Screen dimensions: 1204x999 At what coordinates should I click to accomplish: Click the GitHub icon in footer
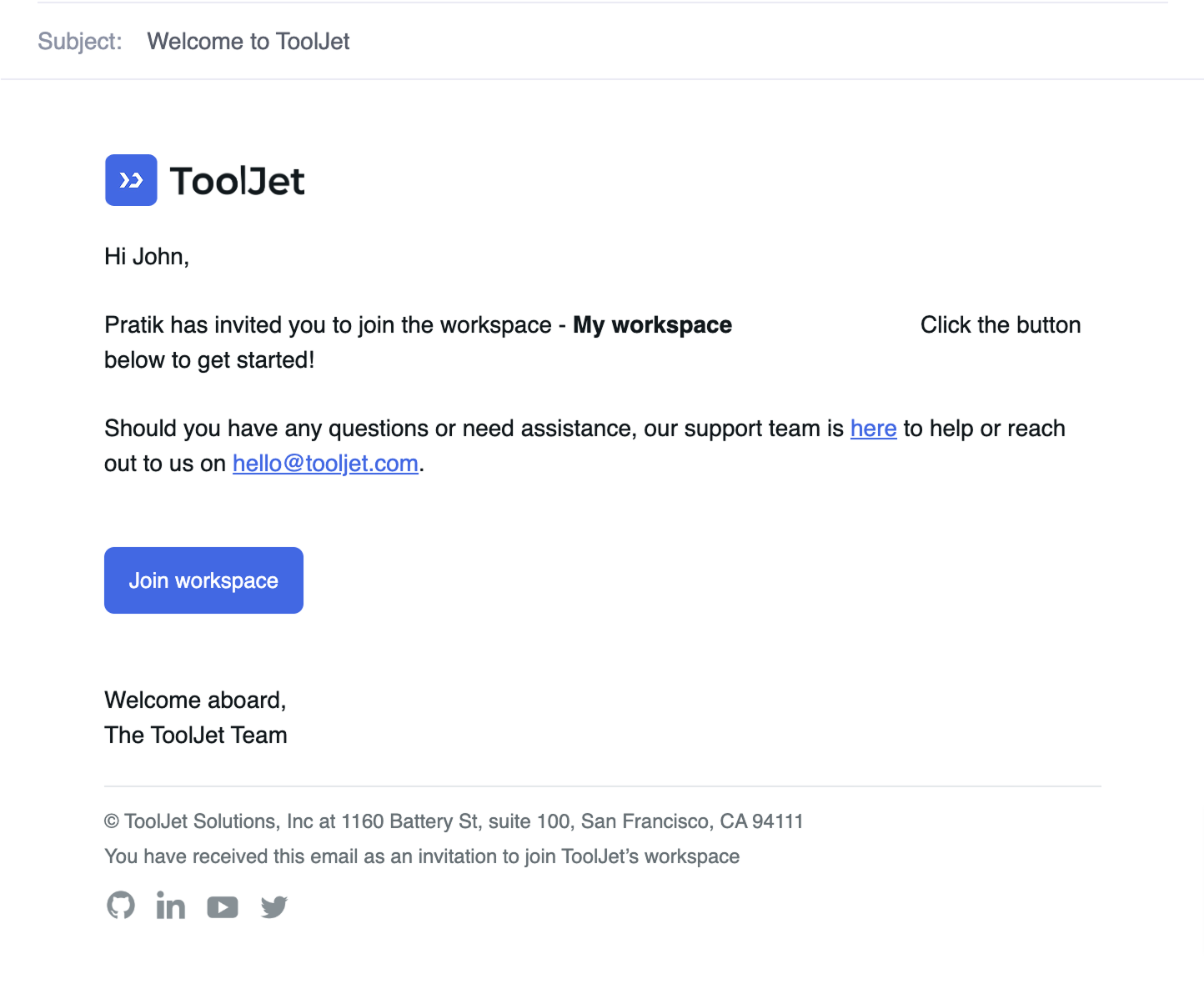point(121,906)
